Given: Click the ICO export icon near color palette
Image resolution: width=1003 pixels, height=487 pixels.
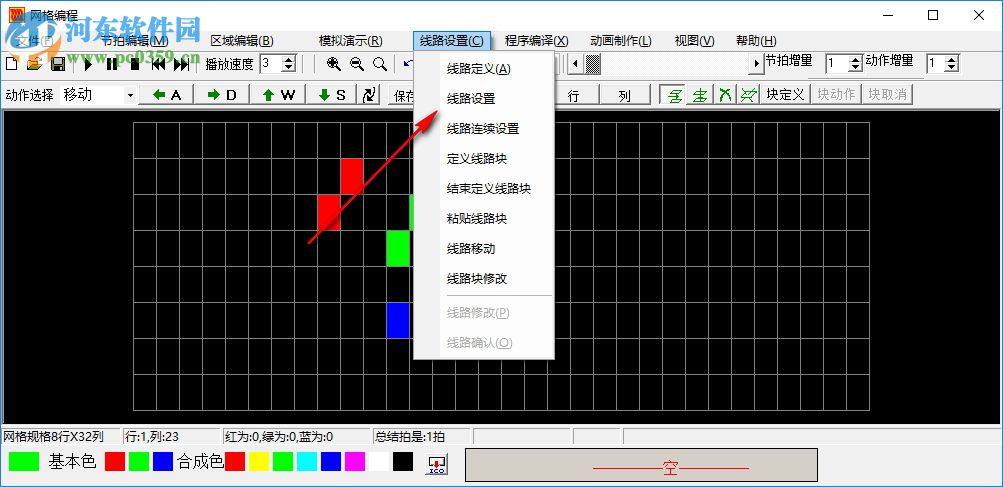Looking at the screenshot, I should [437, 464].
